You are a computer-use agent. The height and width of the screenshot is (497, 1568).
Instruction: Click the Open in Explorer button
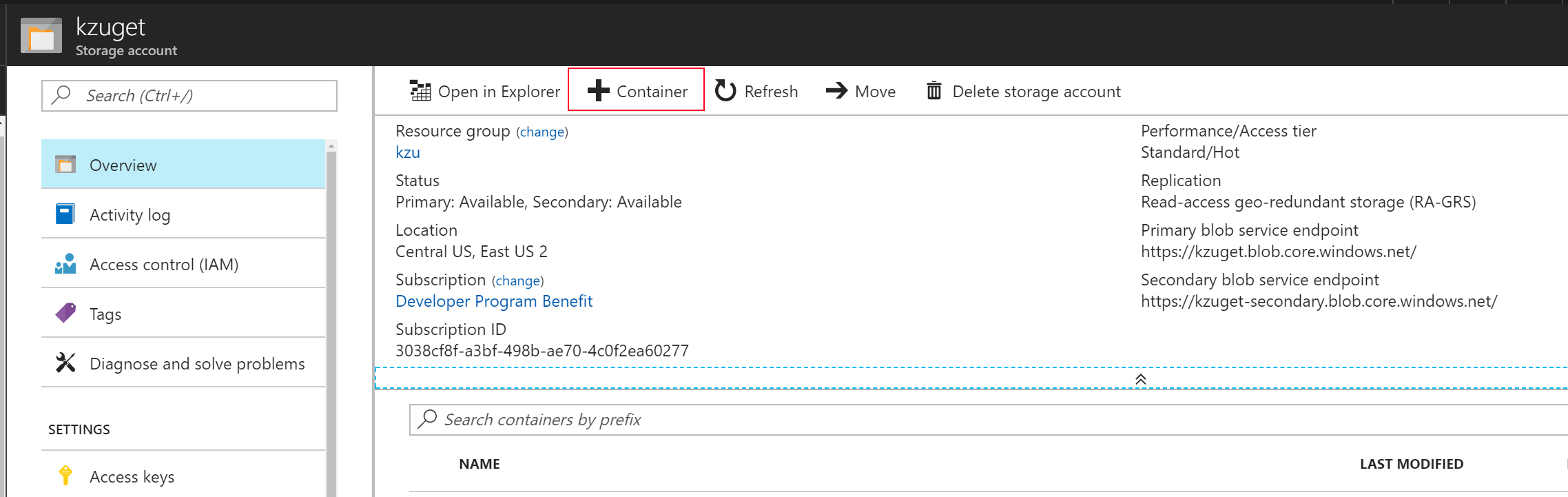485,91
